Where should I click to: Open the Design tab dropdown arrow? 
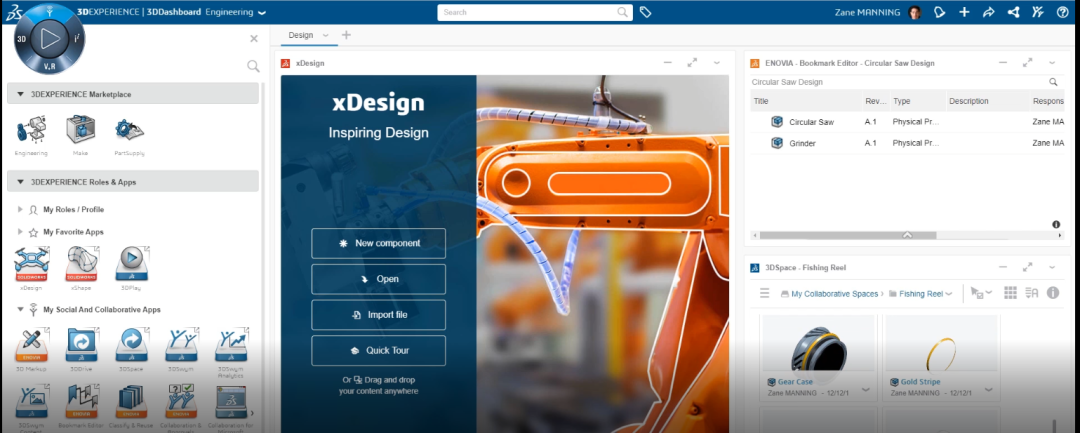click(x=326, y=35)
